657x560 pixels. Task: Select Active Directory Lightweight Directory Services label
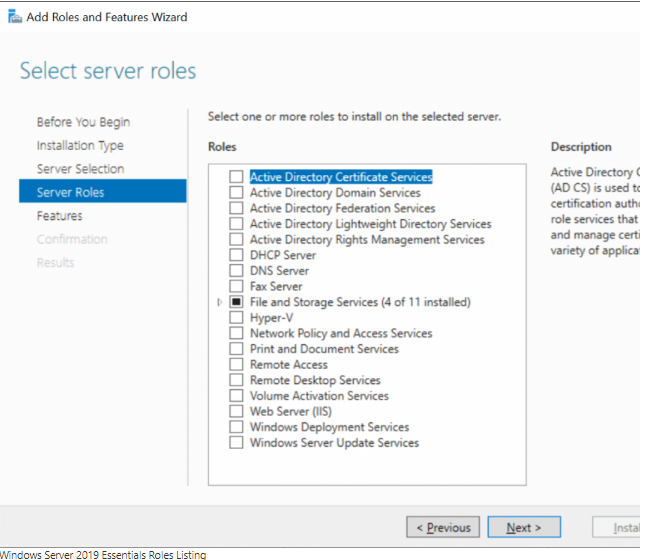pyautogui.click(x=370, y=224)
